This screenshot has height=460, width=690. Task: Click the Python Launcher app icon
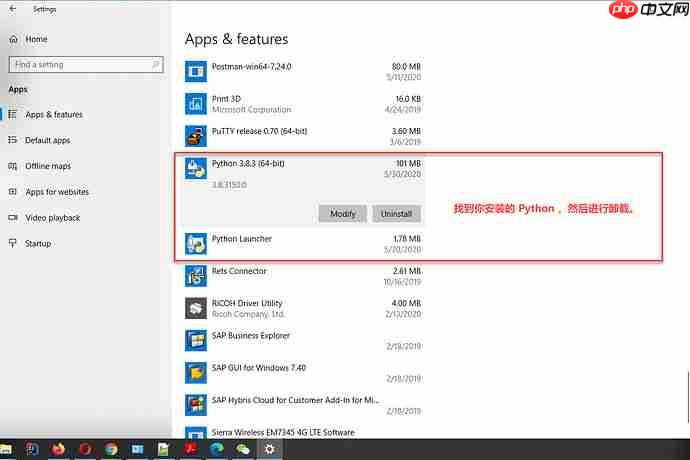coord(196,243)
